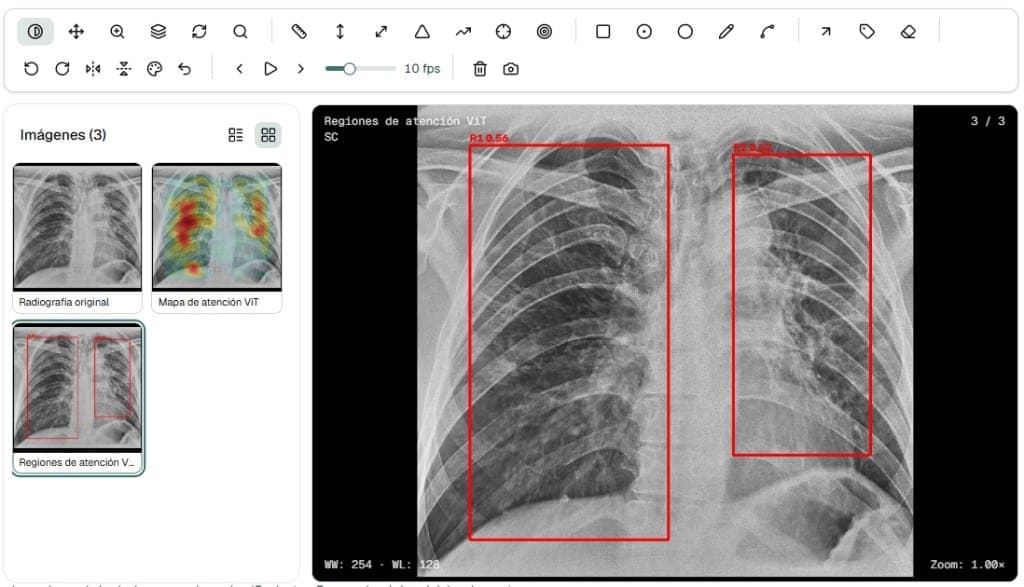The image size is (1024, 587).
Task: Click the 'Regiones de atención ViT' viewport title
Action: (x=405, y=121)
